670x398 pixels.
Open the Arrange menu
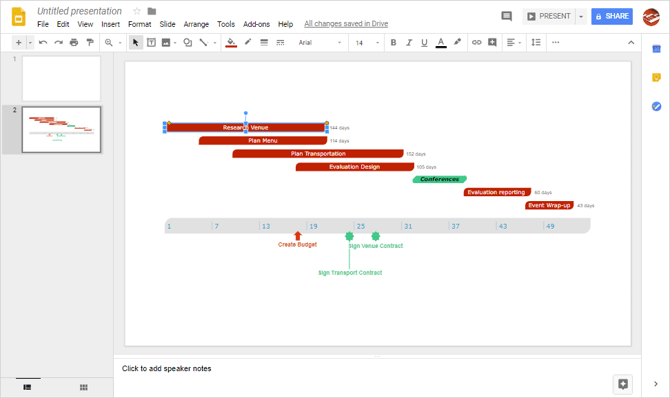196,24
